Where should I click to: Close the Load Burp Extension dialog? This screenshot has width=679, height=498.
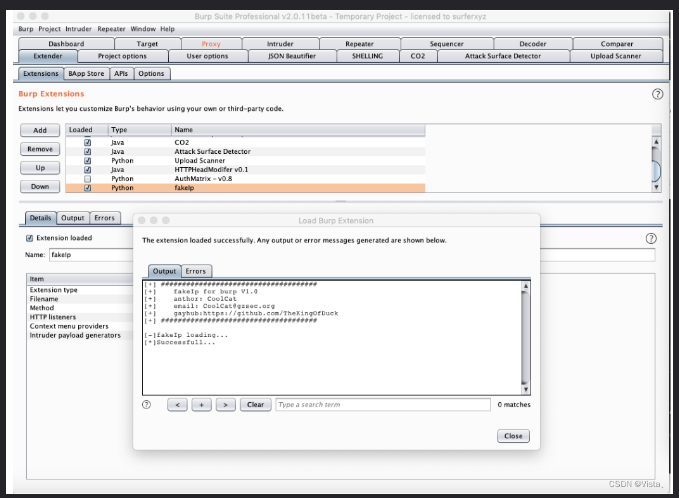pos(513,436)
